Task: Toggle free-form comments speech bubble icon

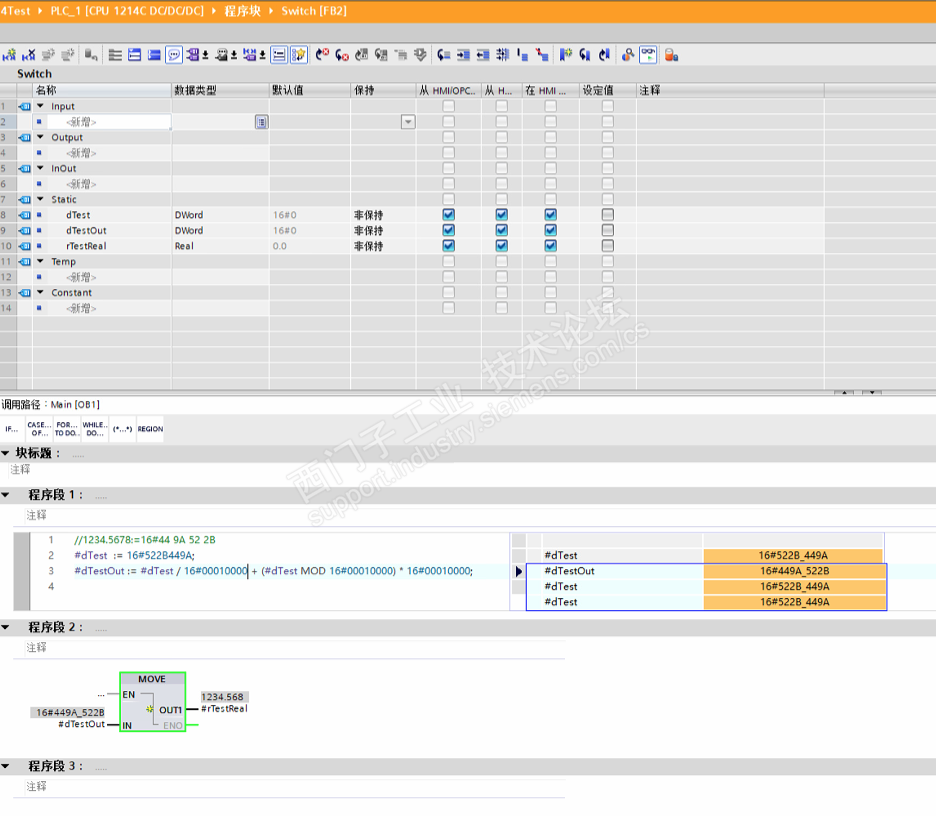Action: 174,56
